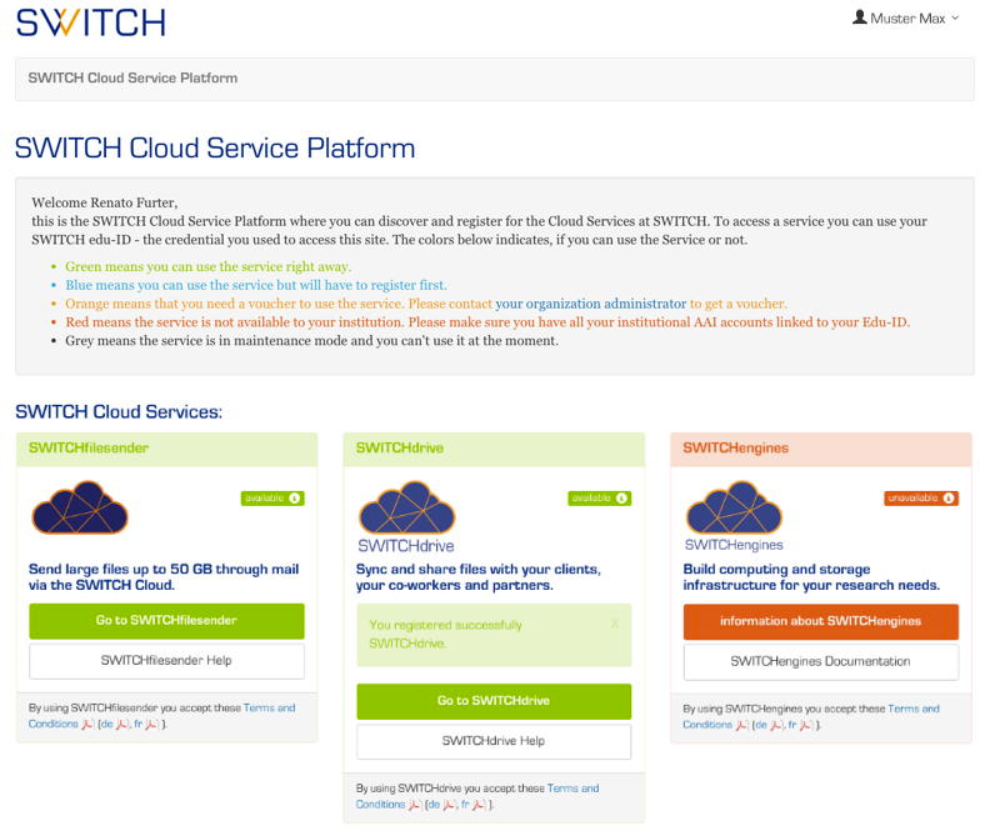Open German SWITCHdrive terms PDF link
Screen dimensions: 1000x836
click(441, 805)
